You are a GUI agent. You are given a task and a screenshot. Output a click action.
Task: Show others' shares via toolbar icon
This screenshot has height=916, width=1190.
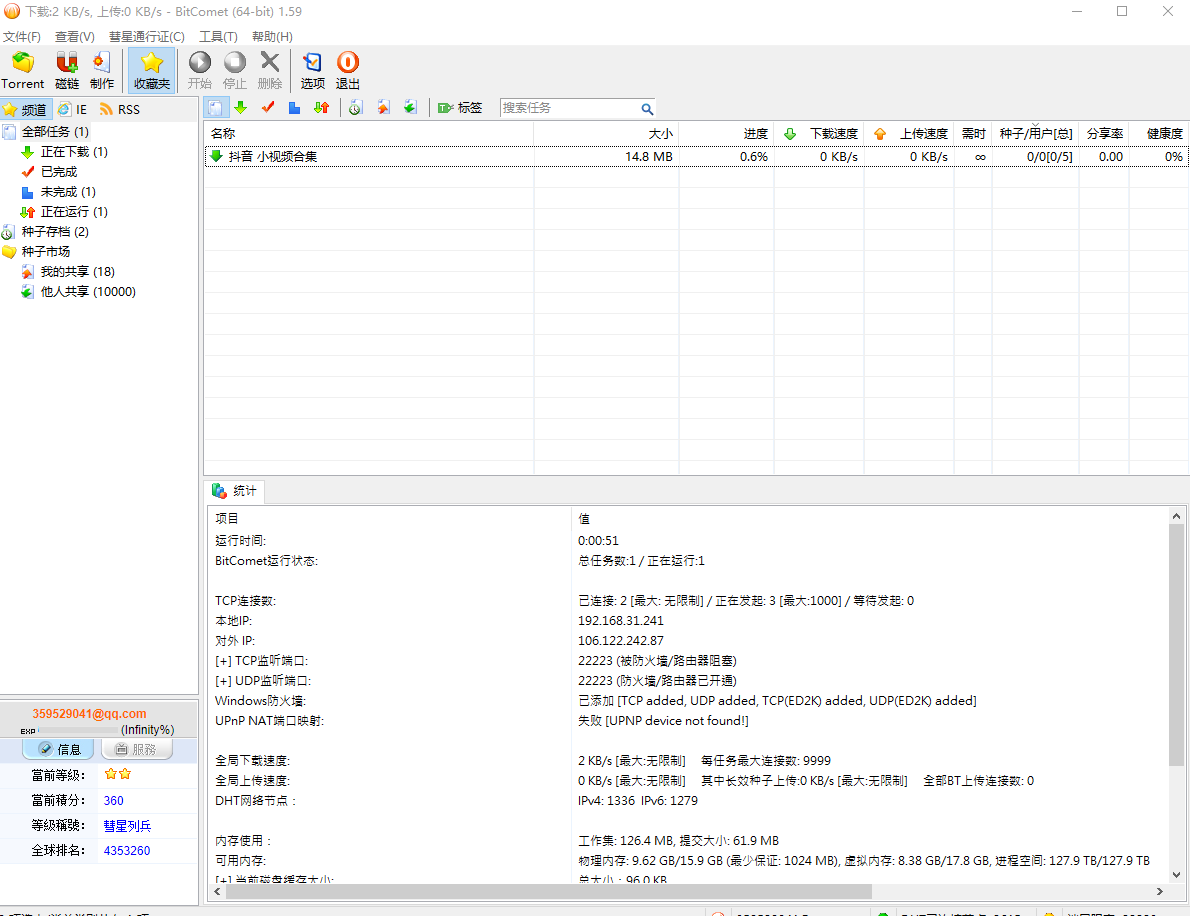[410, 108]
